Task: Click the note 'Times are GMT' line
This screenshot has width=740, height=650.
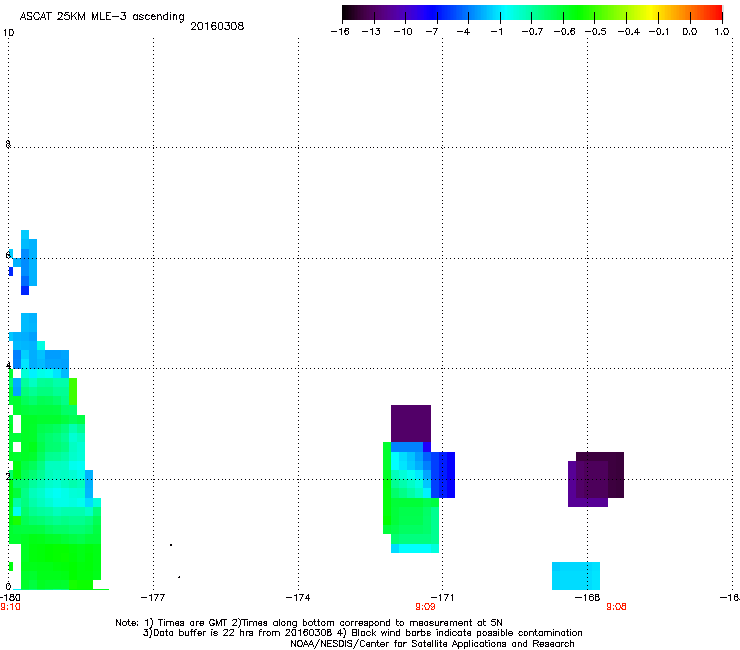Action: pyautogui.click(x=309, y=623)
